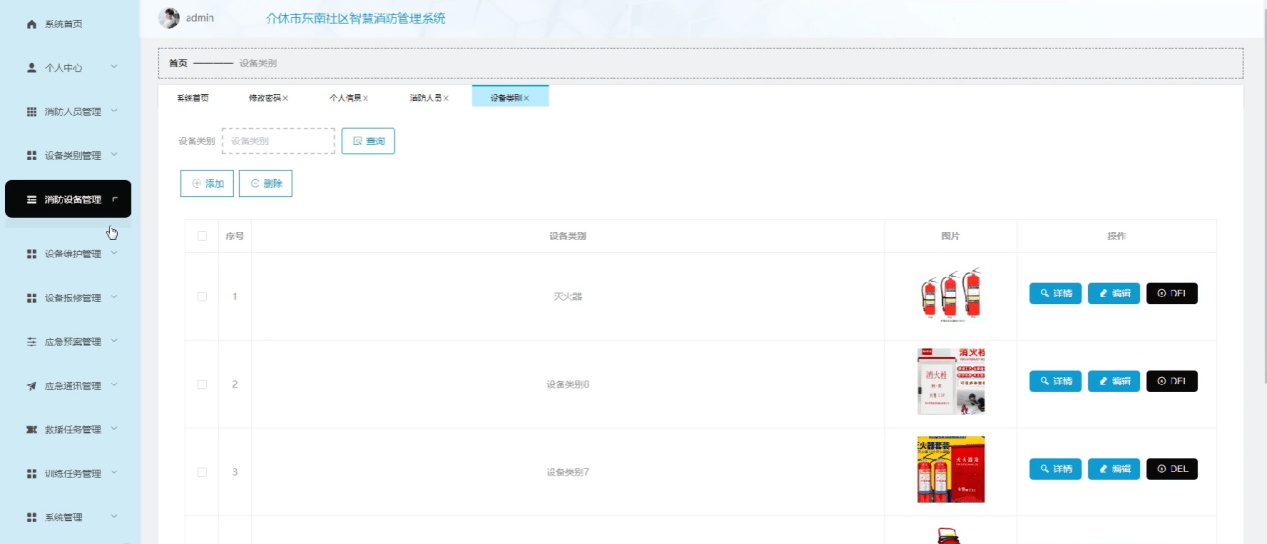Click the admin avatar picture
Image resolution: width=1267 pixels, height=544 pixels.
(169, 18)
